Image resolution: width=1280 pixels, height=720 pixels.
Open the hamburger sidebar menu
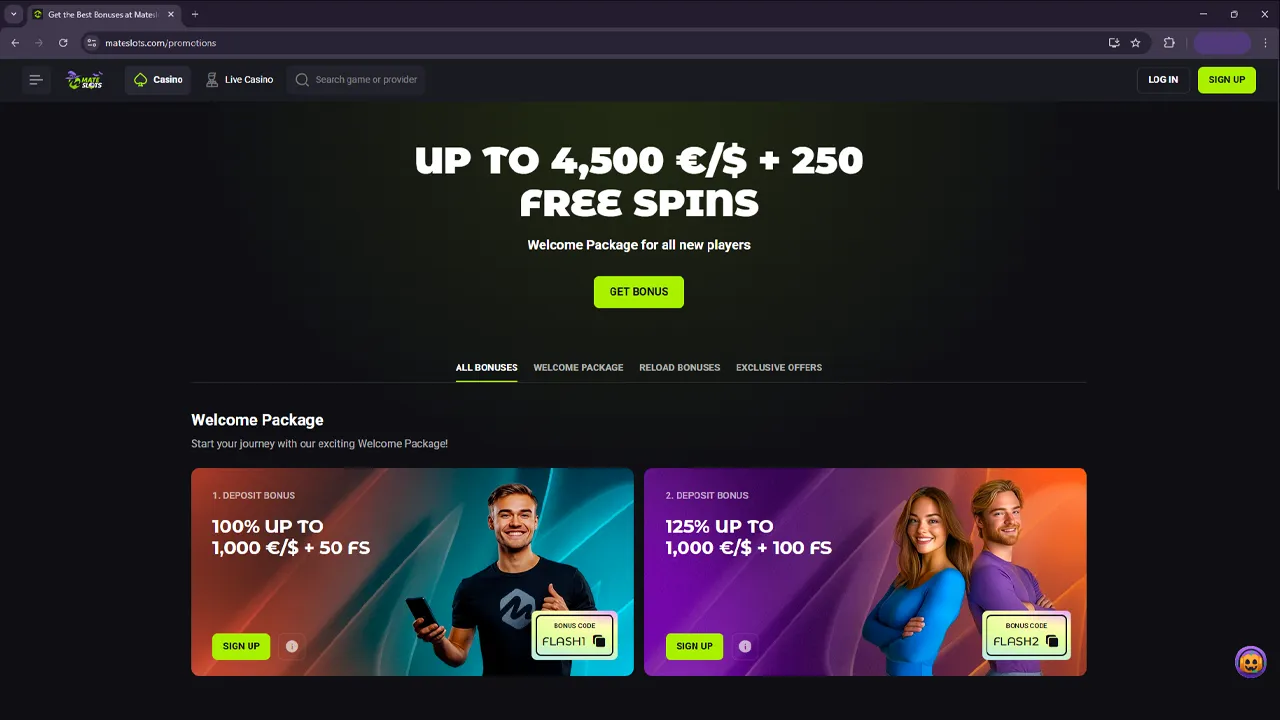click(36, 80)
